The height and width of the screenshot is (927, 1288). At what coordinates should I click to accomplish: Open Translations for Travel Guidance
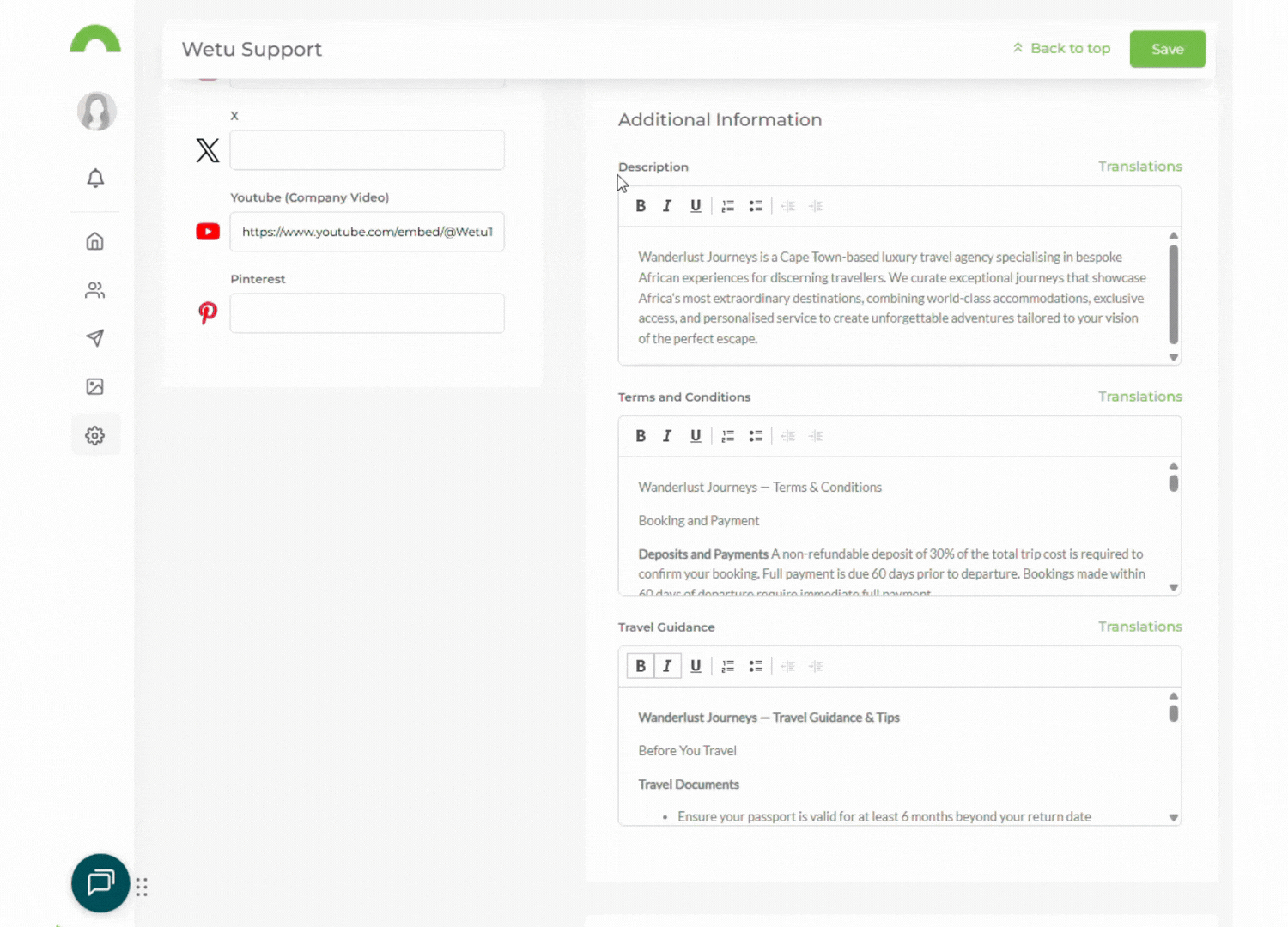(x=1139, y=627)
